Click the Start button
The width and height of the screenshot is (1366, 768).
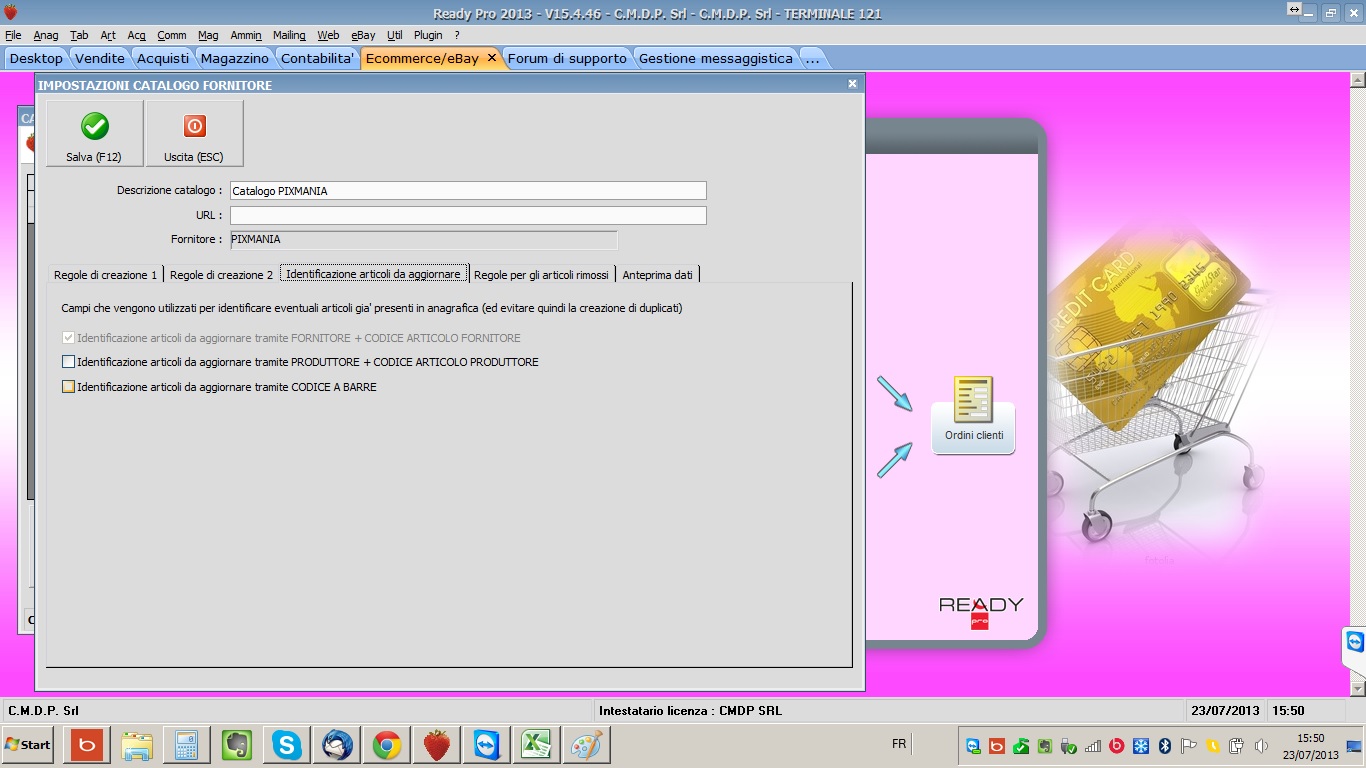tap(28, 745)
